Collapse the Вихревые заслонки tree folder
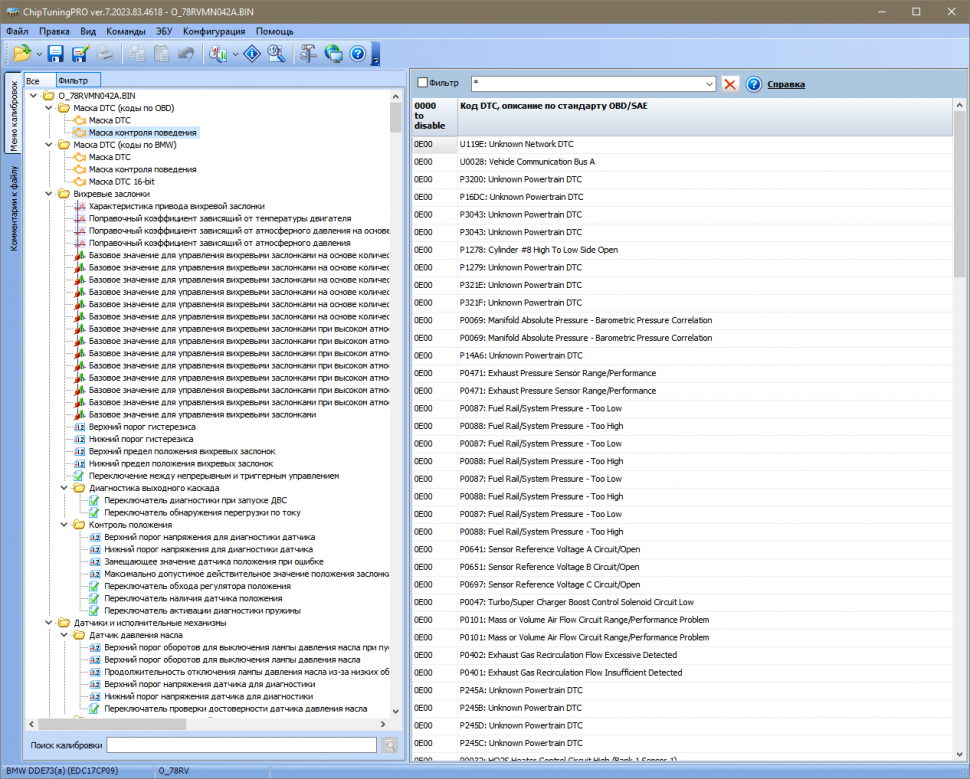 click(52, 194)
